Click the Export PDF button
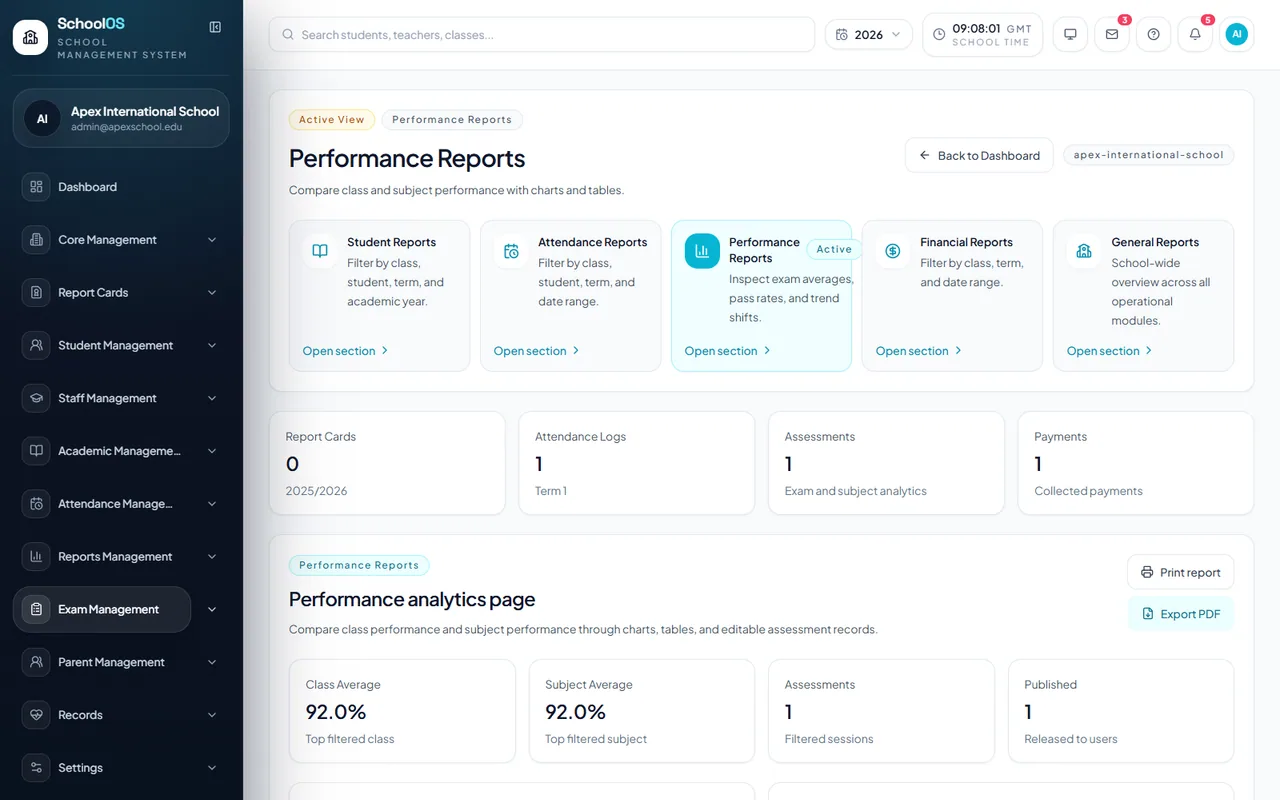The image size is (1280, 800). pyautogui.click(x=1180, y=614)
